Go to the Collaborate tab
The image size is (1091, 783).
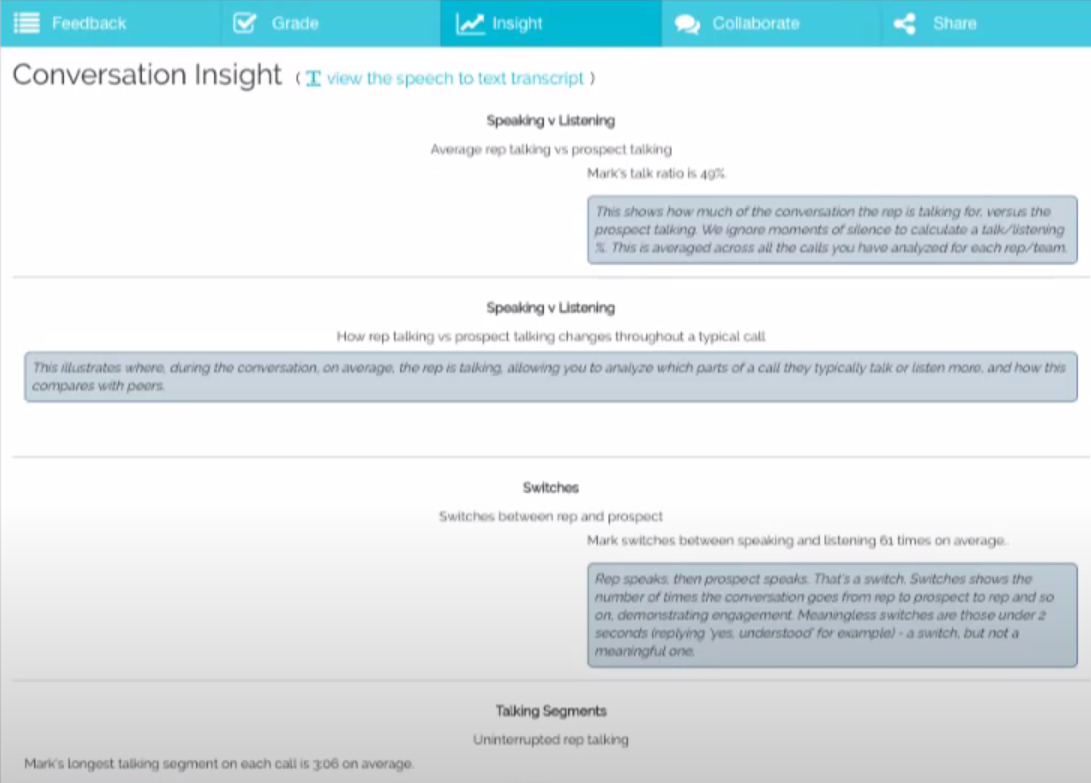pos(771,23)
